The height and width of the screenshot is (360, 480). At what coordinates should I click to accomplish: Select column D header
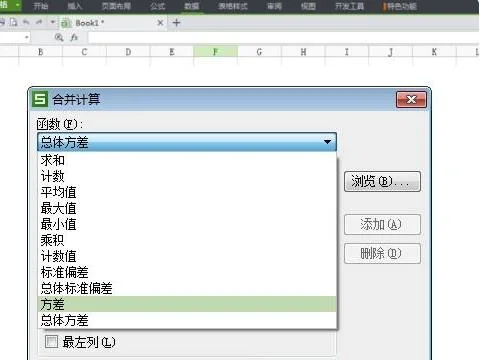pos(128,52)
